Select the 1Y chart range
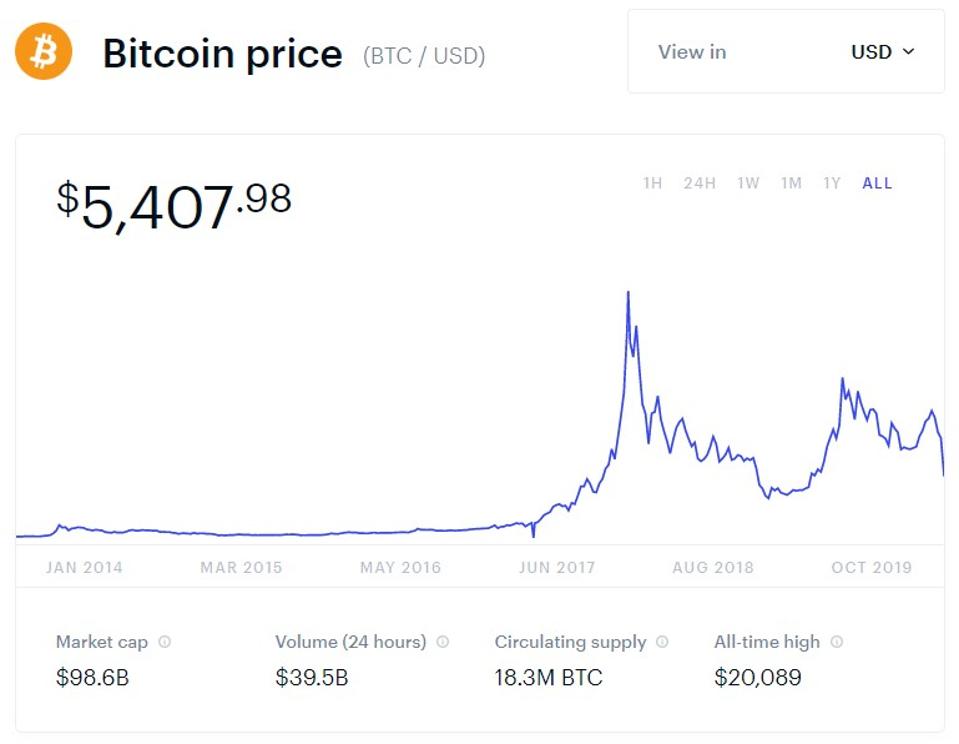This screenshot has width=959, height=744. tap(831, 183)
